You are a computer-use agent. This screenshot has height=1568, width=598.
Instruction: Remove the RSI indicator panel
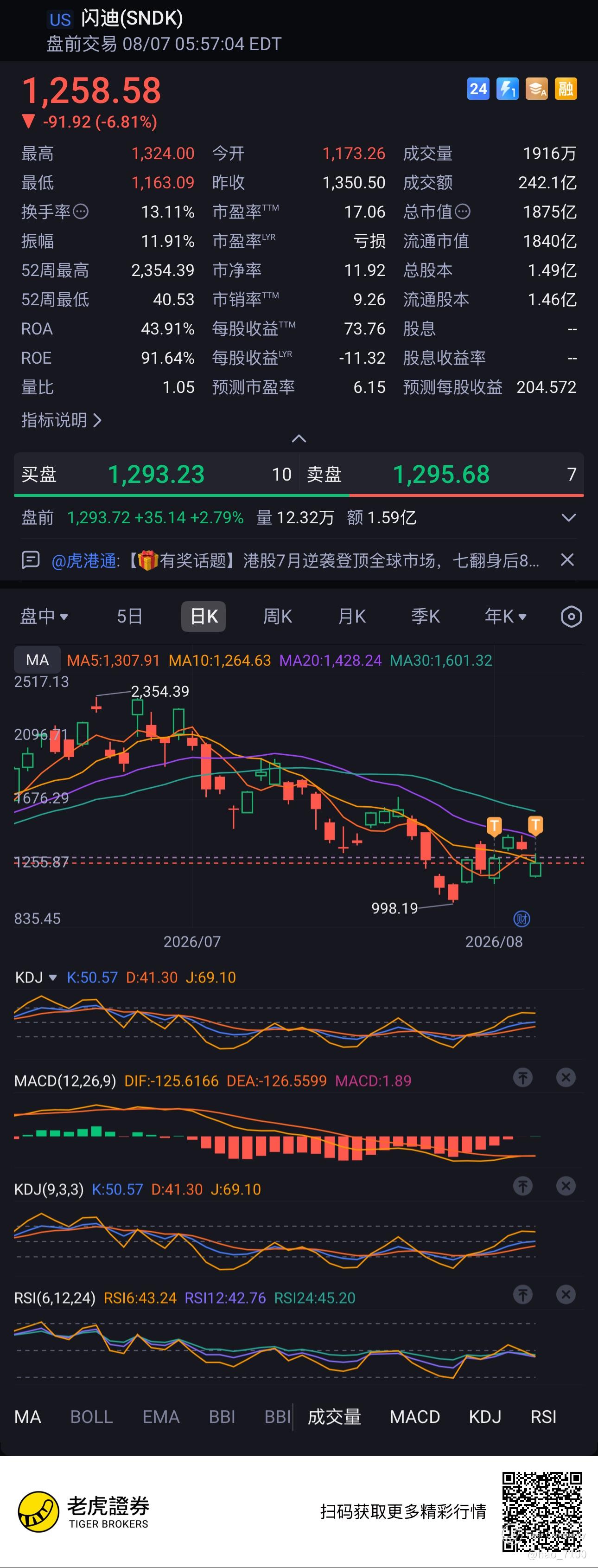click(566, 1295)
